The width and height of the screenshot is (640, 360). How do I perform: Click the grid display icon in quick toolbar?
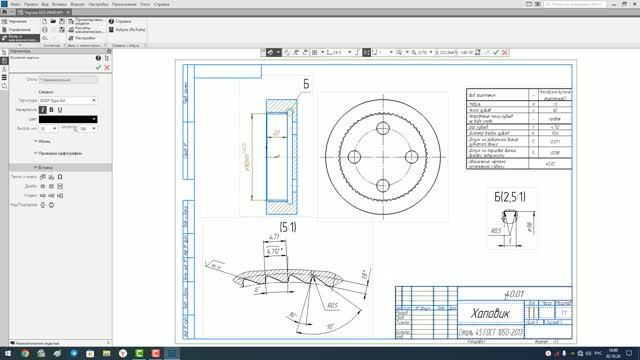[x=315, y=52]
